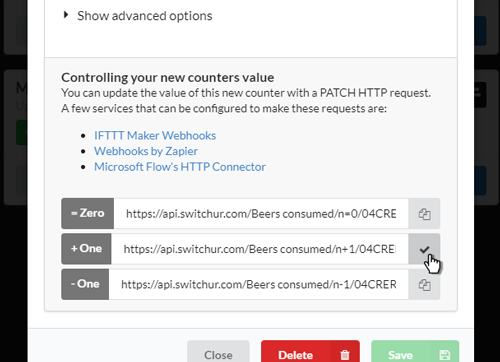
Task: Click the =Zero URL input field
Action: (x=261, y=214)
